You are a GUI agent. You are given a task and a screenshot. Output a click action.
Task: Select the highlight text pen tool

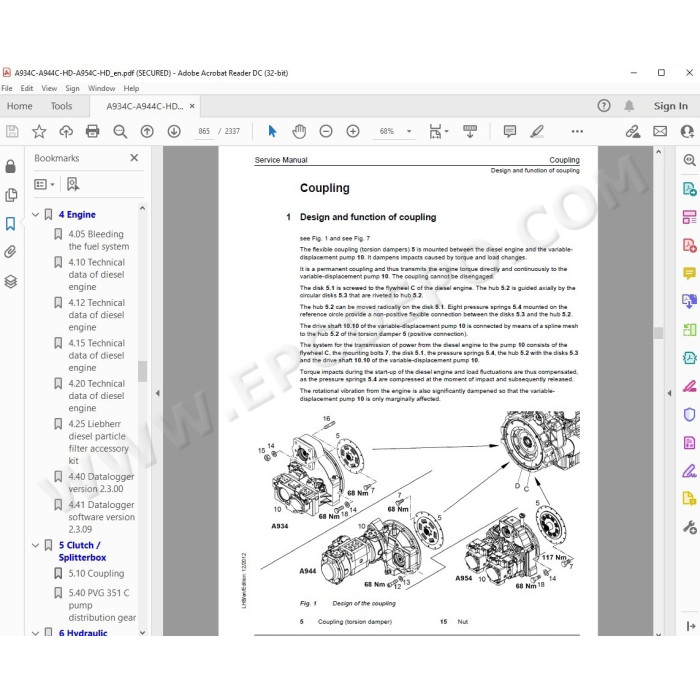click(x=537, y=131)
